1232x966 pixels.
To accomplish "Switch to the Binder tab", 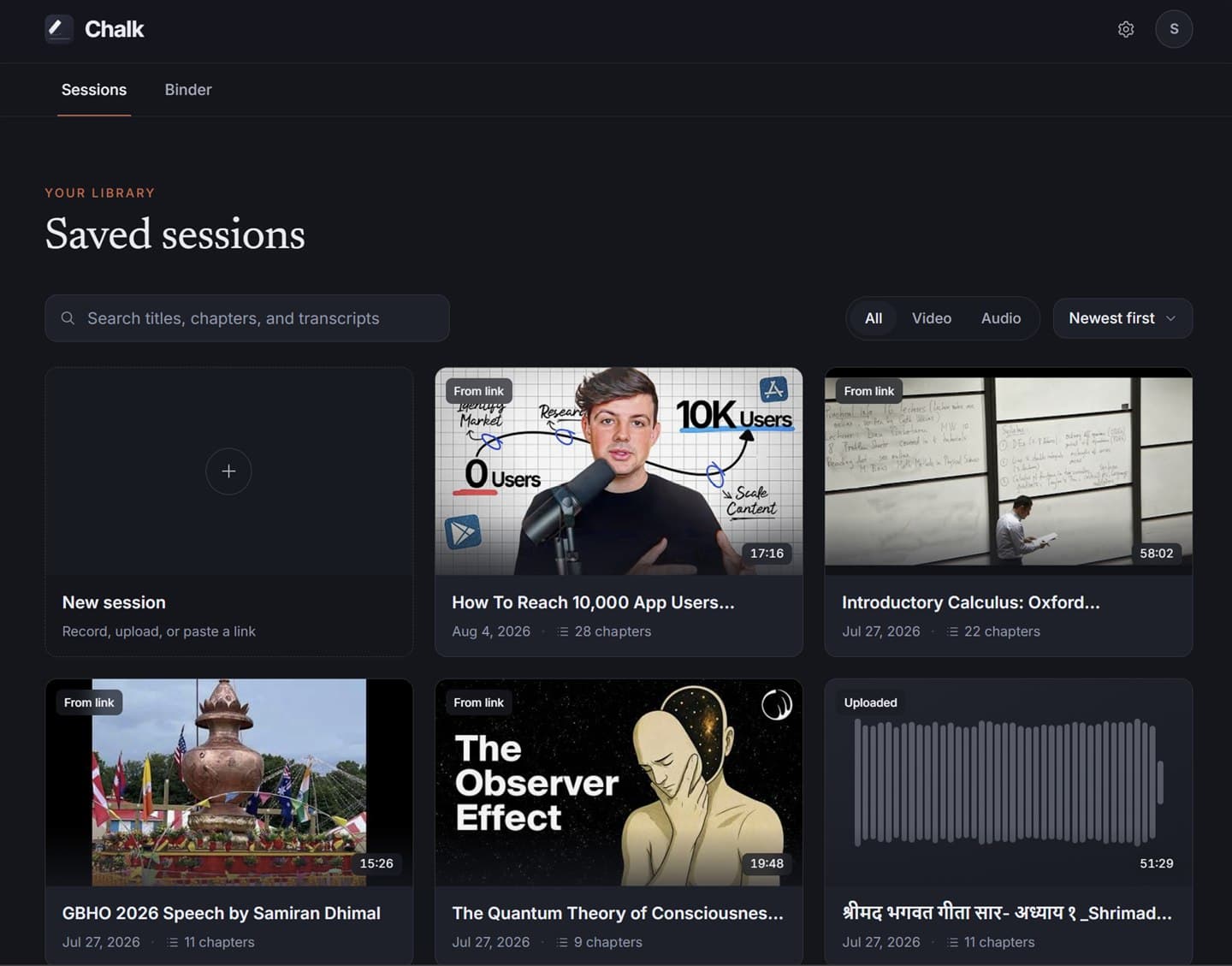I will coord(188,90).
